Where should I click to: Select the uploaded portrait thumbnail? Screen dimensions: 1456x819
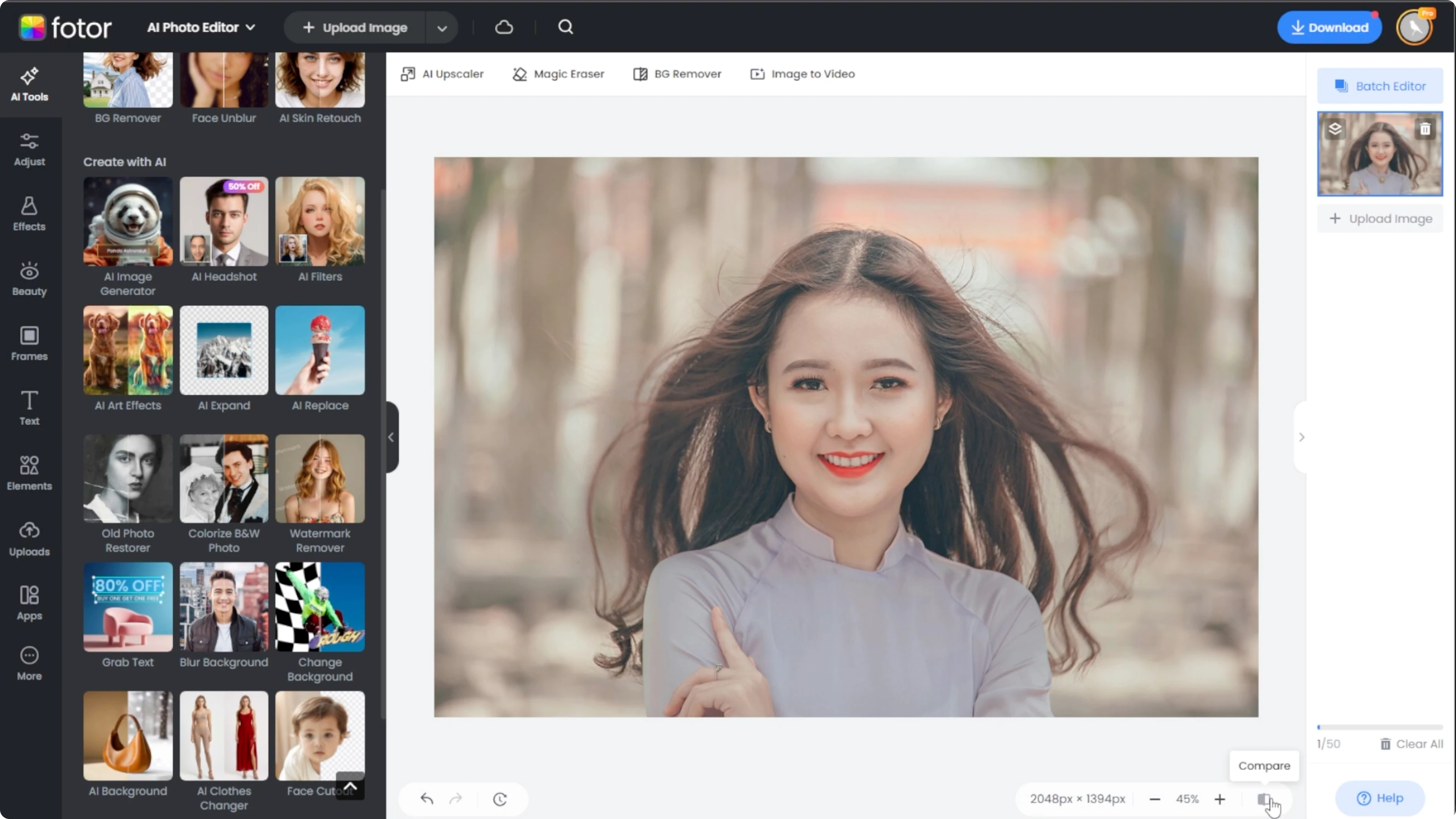[x=1380, y=154]
